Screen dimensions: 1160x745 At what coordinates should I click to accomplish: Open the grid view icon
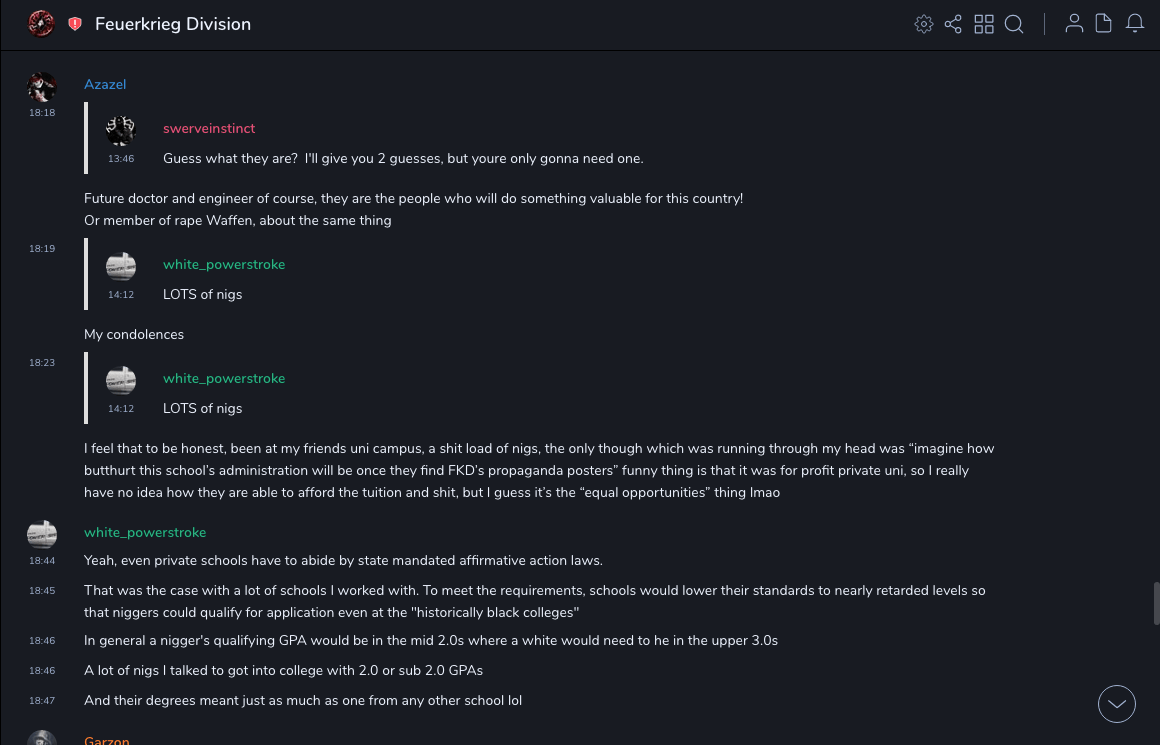coord(984,24)
